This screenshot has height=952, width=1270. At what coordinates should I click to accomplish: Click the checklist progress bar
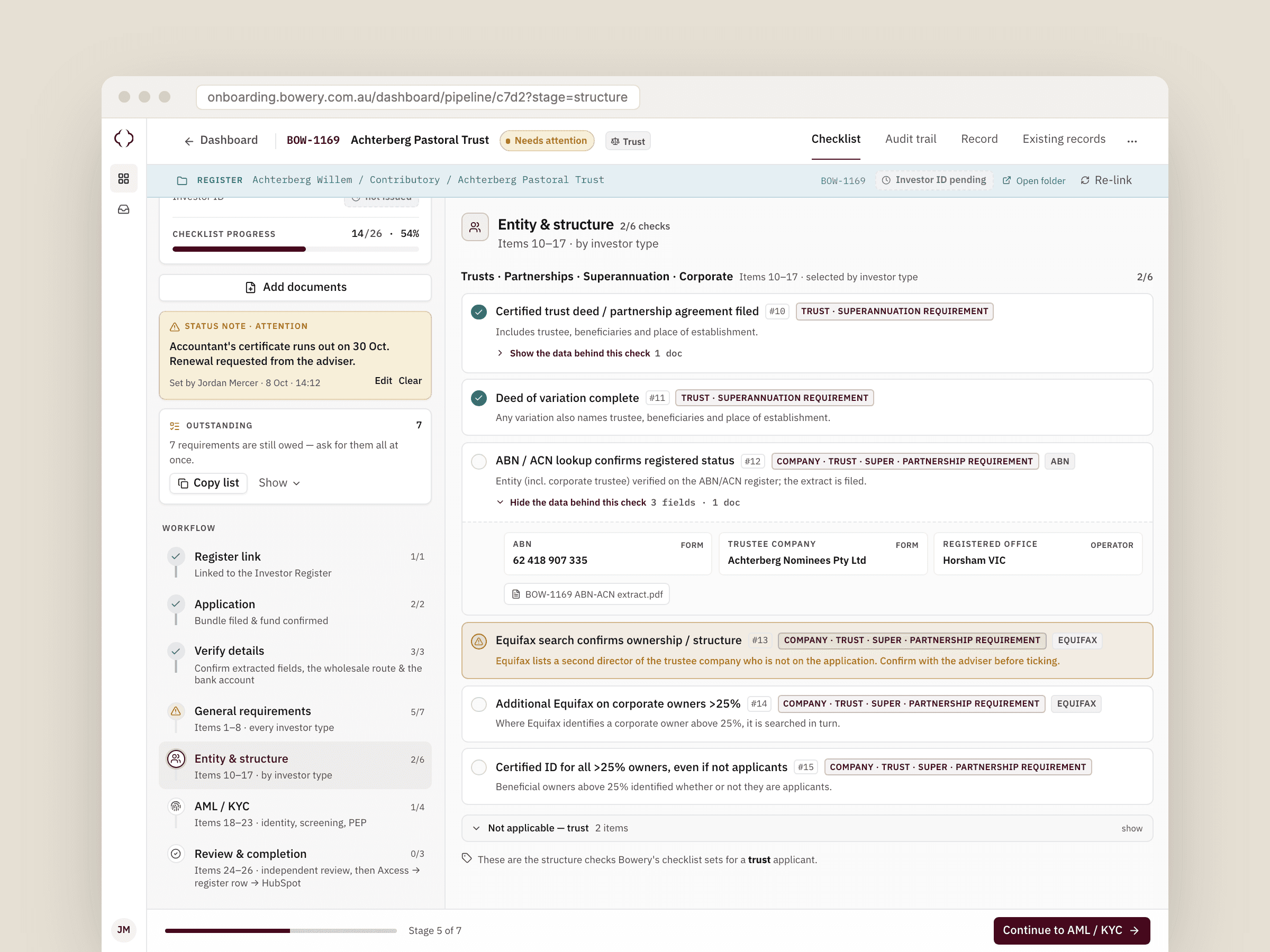click(x=295, y=249)
